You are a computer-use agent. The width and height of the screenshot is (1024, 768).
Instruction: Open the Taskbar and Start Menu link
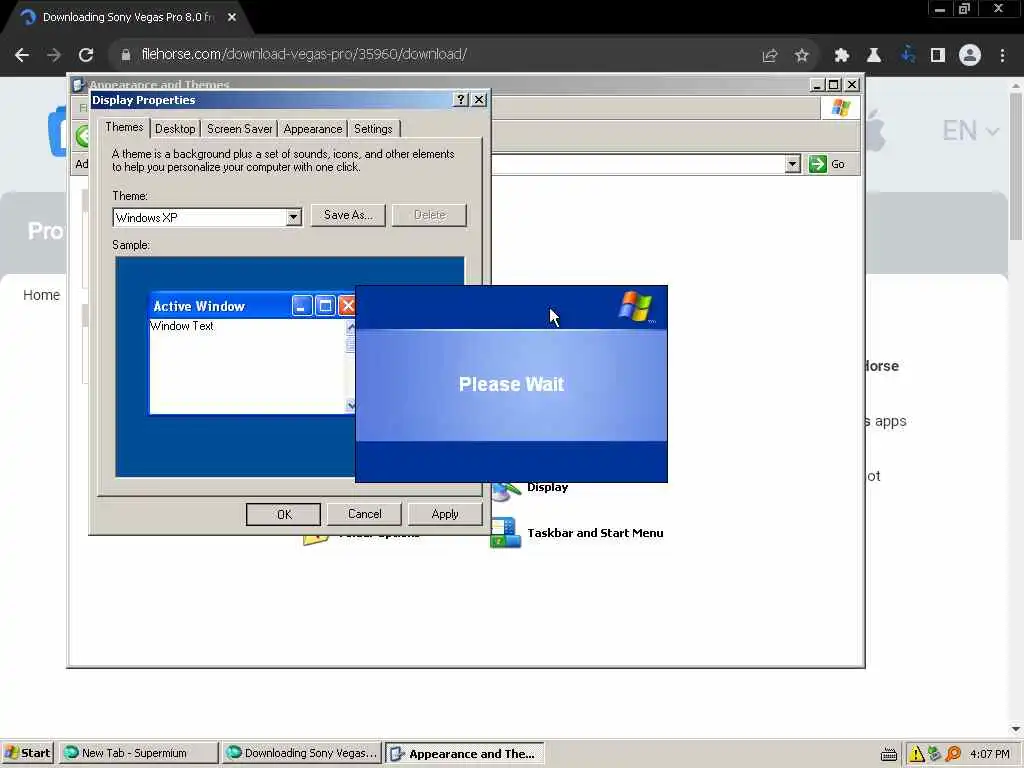[x=595, y=534]
